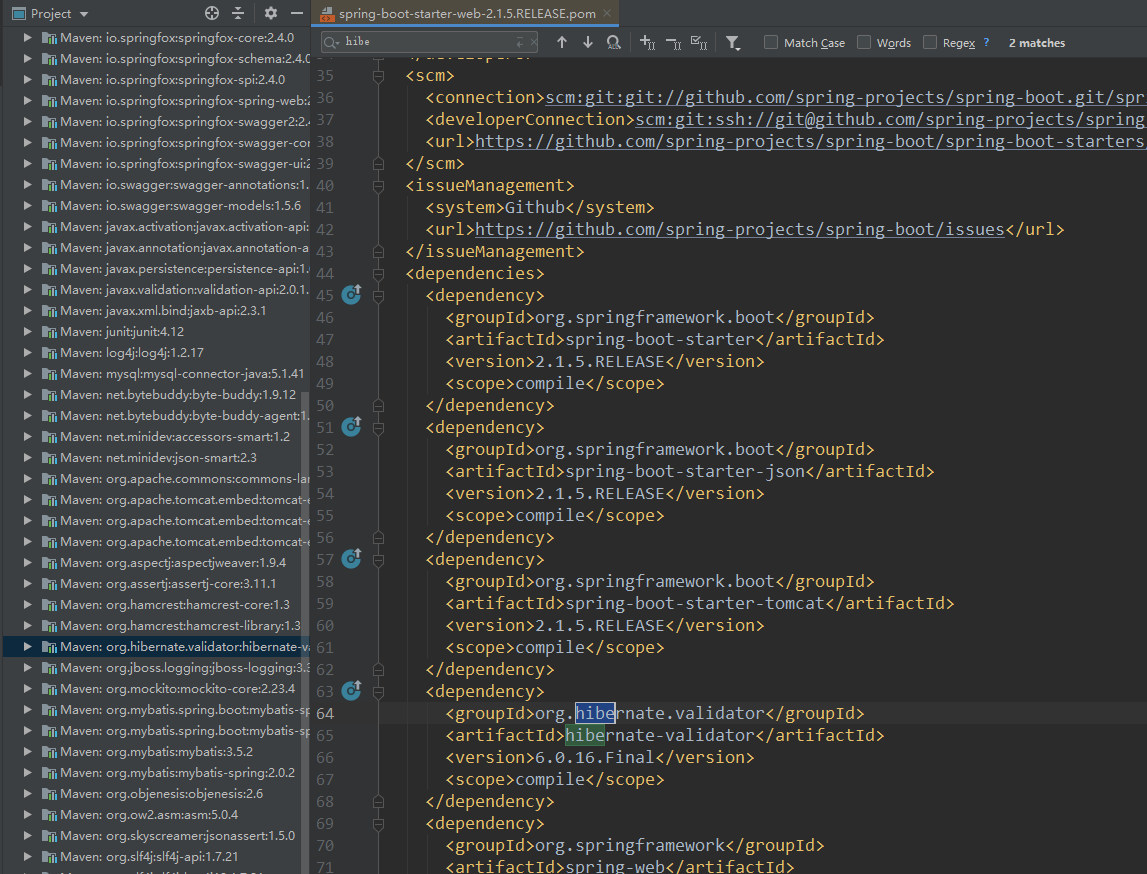Image resolution: width=1147 pixels, height=874 pixels.
Task: Go to next search occurrence arrow
Action: [x=588, y=42]
